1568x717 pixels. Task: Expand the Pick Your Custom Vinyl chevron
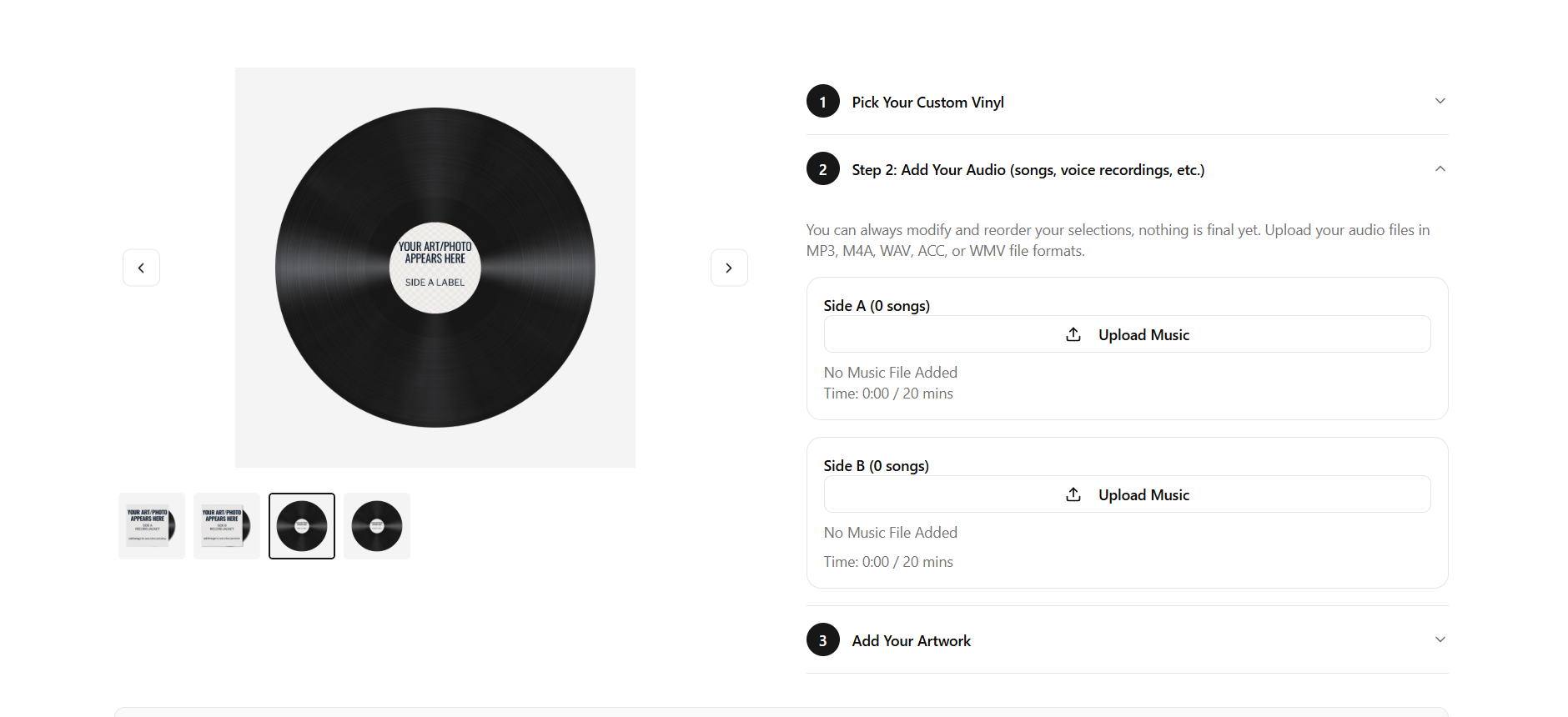click(1440, 101)
